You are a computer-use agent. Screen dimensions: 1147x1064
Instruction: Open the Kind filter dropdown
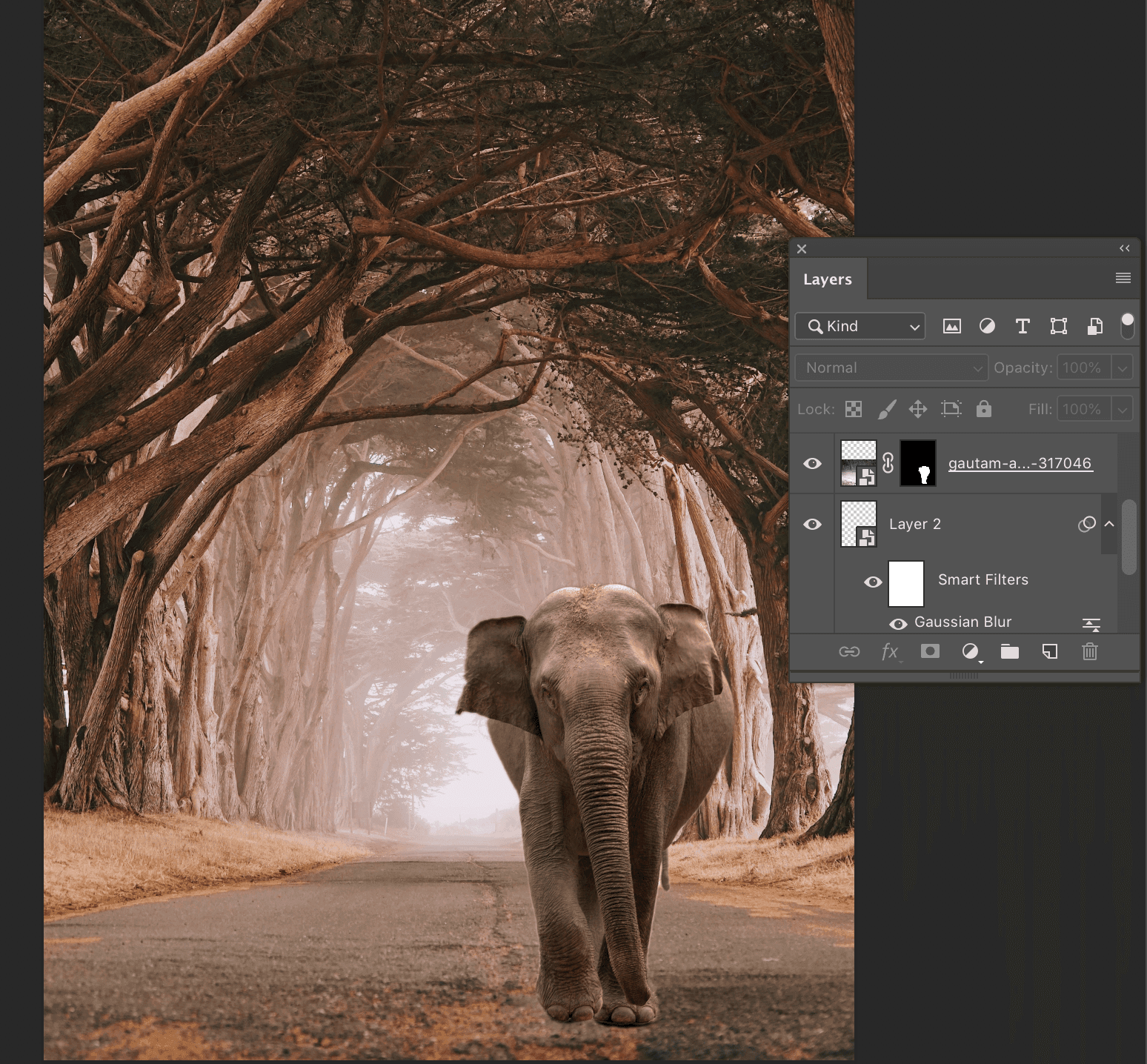pos(860,326)
